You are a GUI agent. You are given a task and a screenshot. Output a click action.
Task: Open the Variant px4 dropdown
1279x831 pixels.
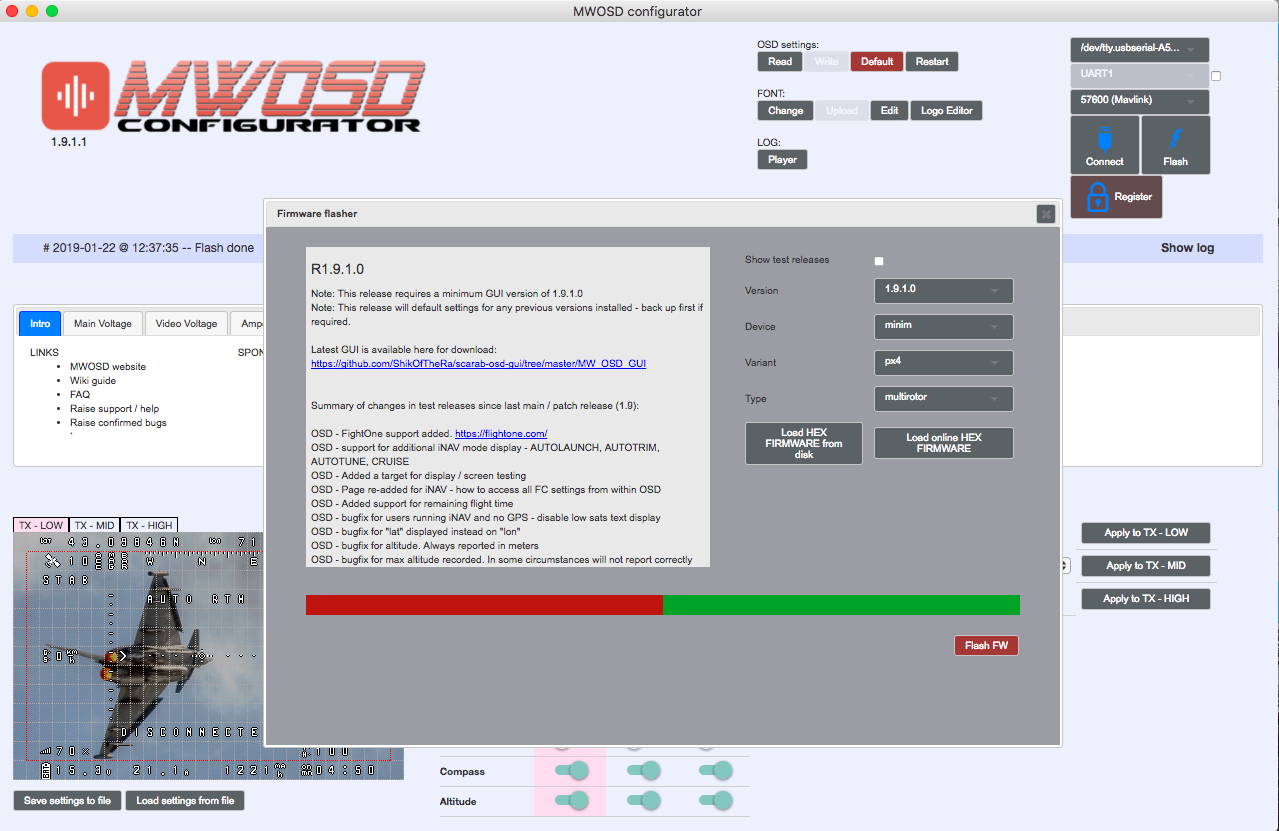coord(943,362)
